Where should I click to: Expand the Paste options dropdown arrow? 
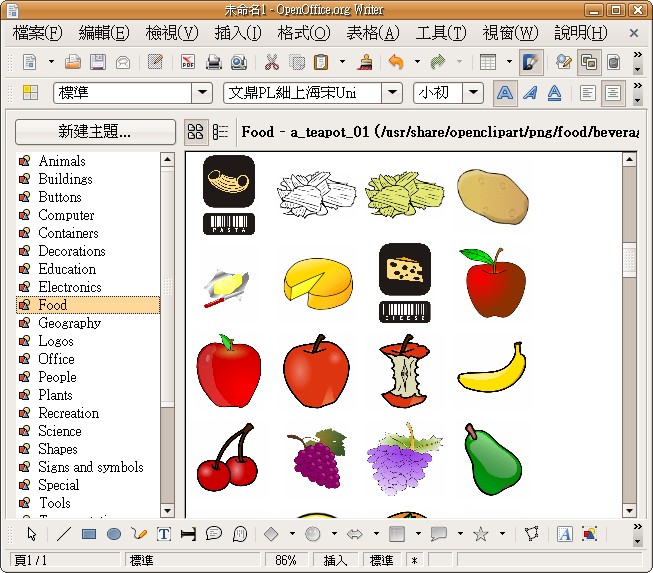pos(342,62)
